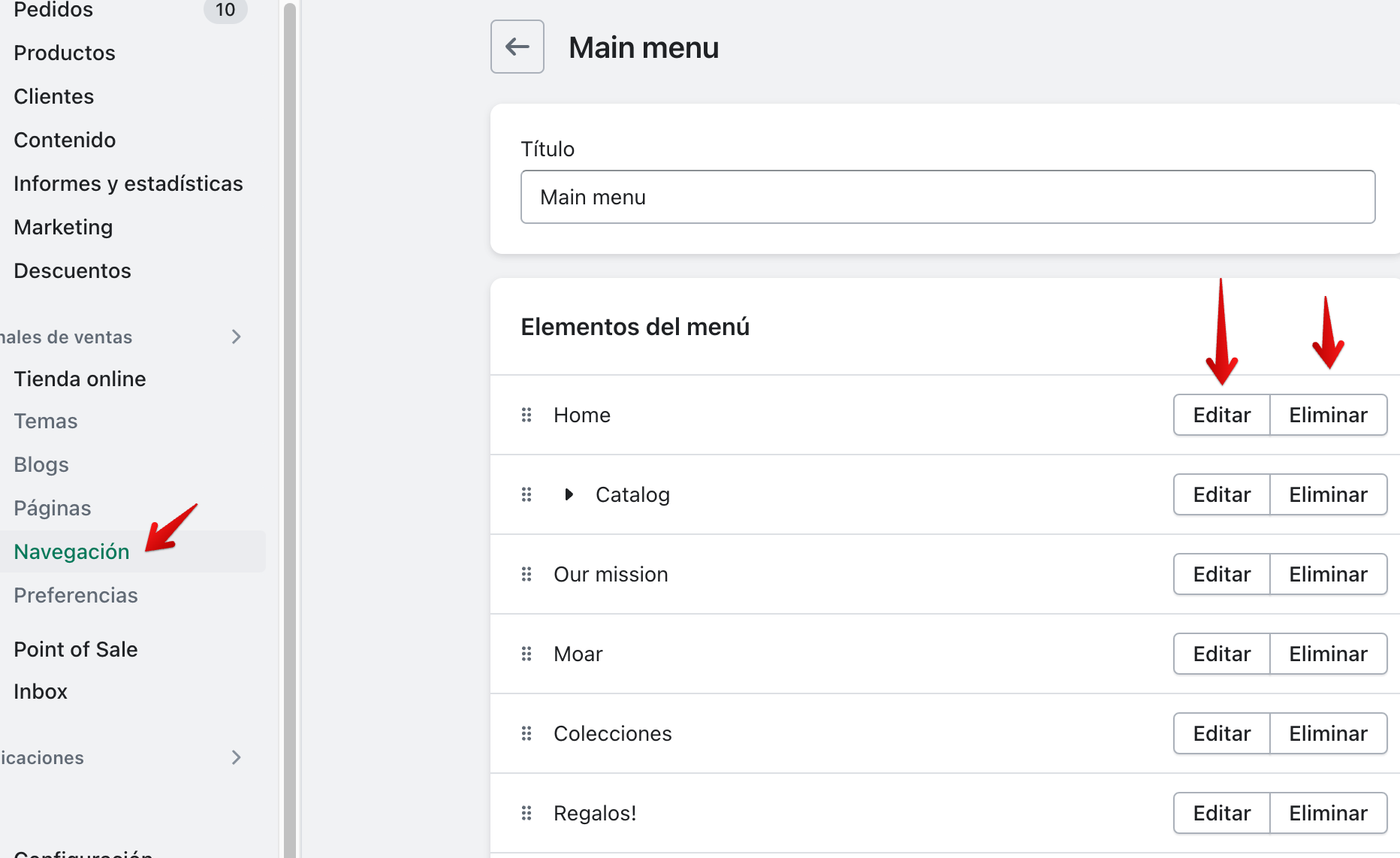The height and width of the screenshot is (858, 1400).
Task: Click the drag handle for Our mission
Action: click(527, 574)
